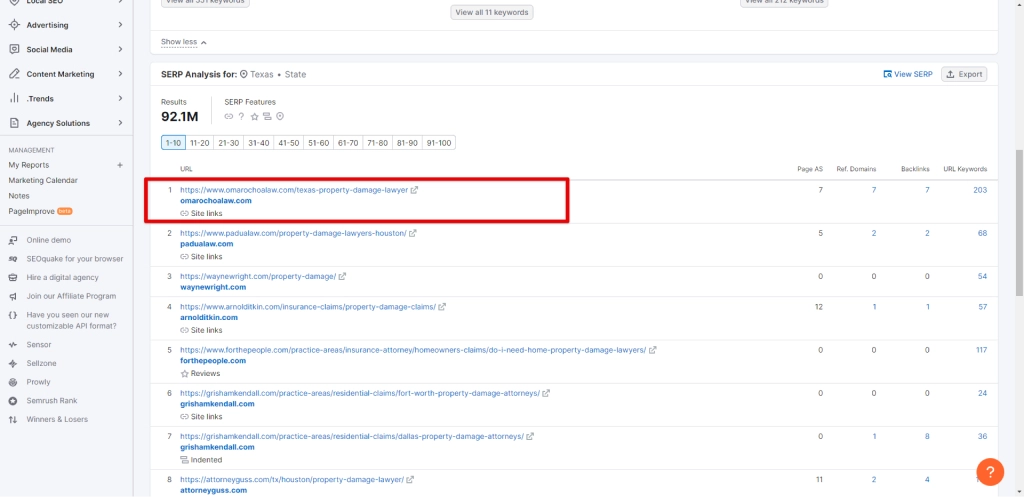The width and height of the screenshot is (1024, 497).
Task: Click the Prowly icon
Action: click(13, 382)
